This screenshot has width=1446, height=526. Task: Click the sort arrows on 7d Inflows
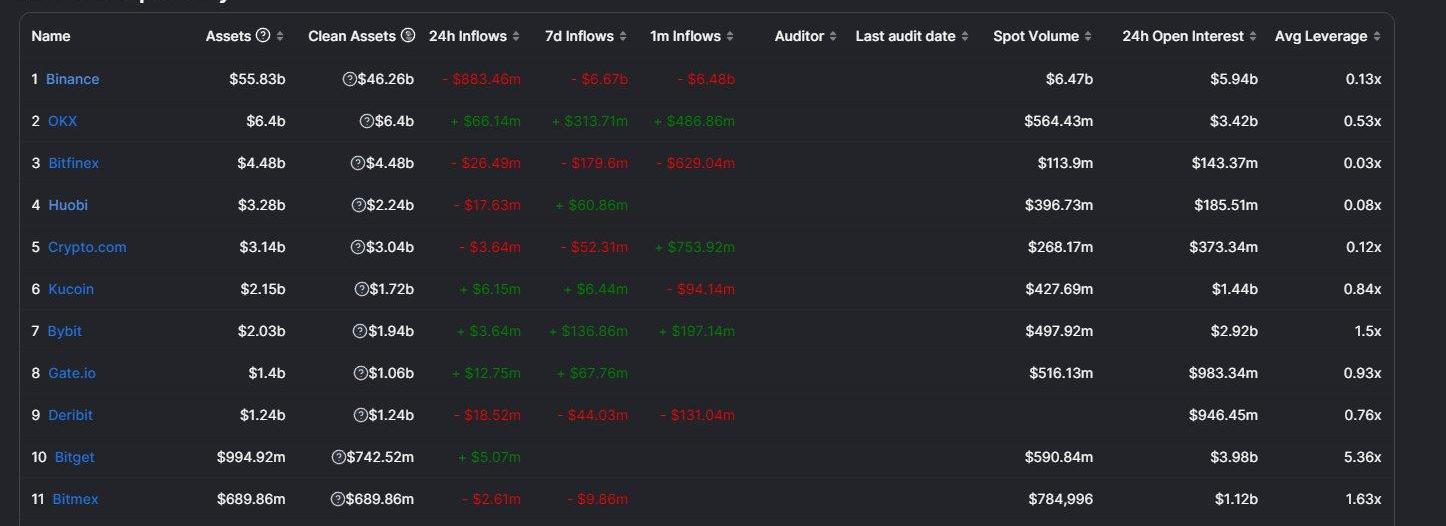click(x=623, y=36)
